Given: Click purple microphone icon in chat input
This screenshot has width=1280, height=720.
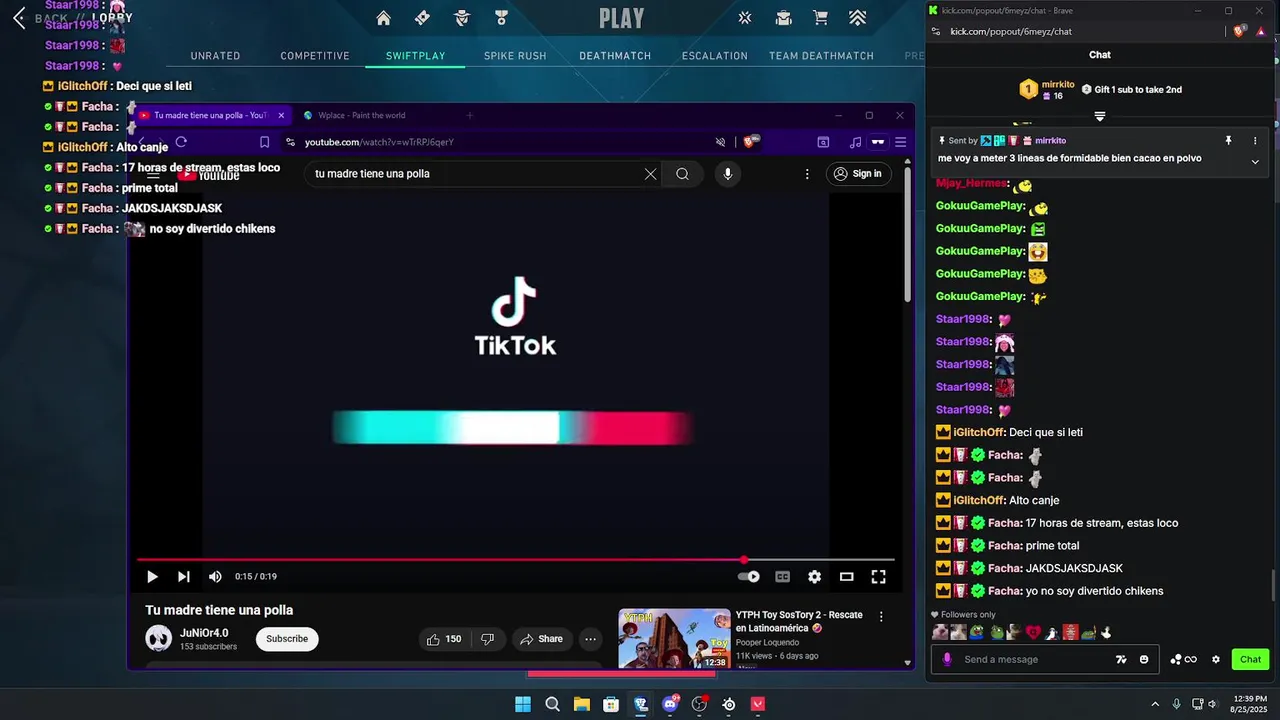Looking at the screenshot, I should point(947,660).
